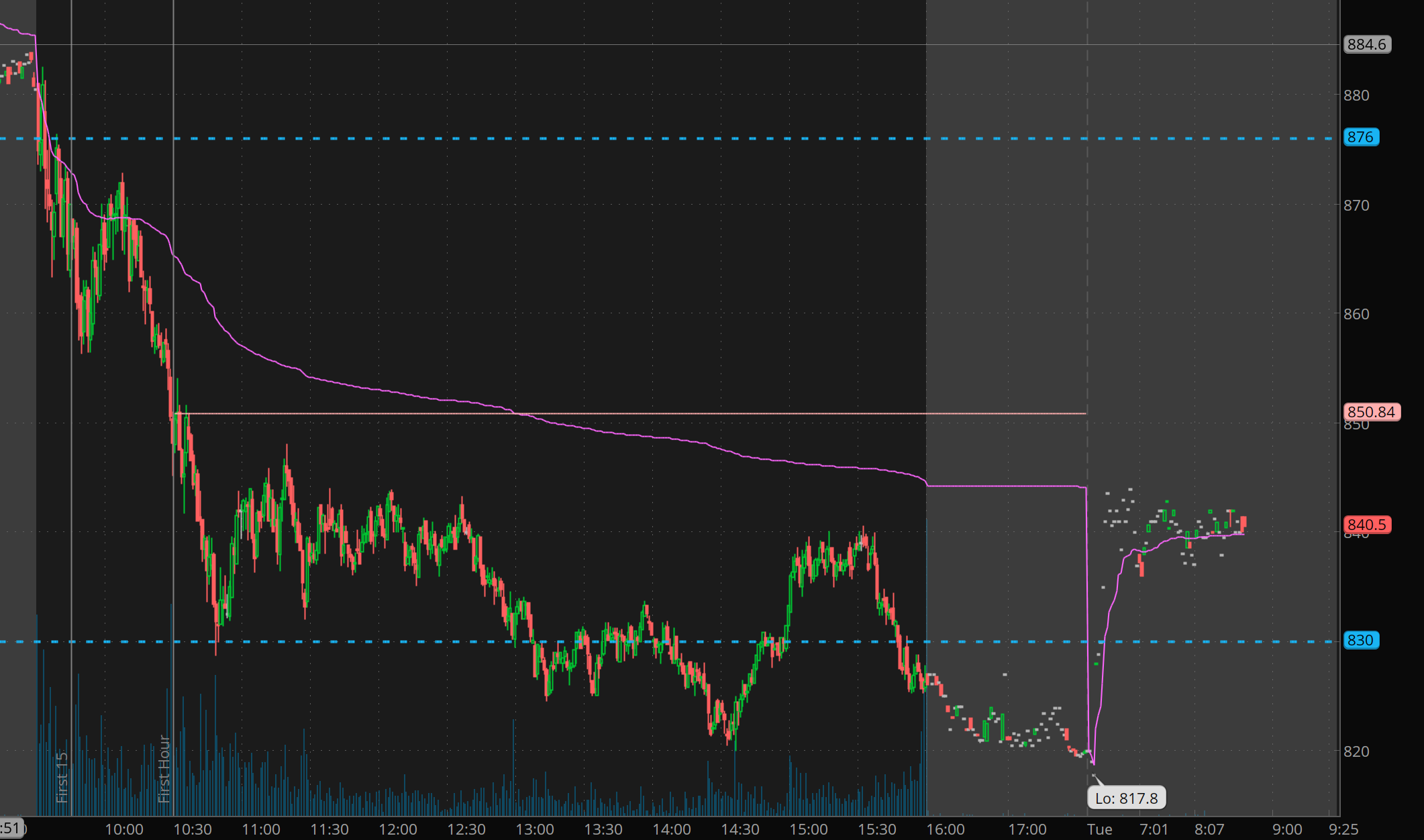Click the pink 850.84 price label

[1371, 411]
